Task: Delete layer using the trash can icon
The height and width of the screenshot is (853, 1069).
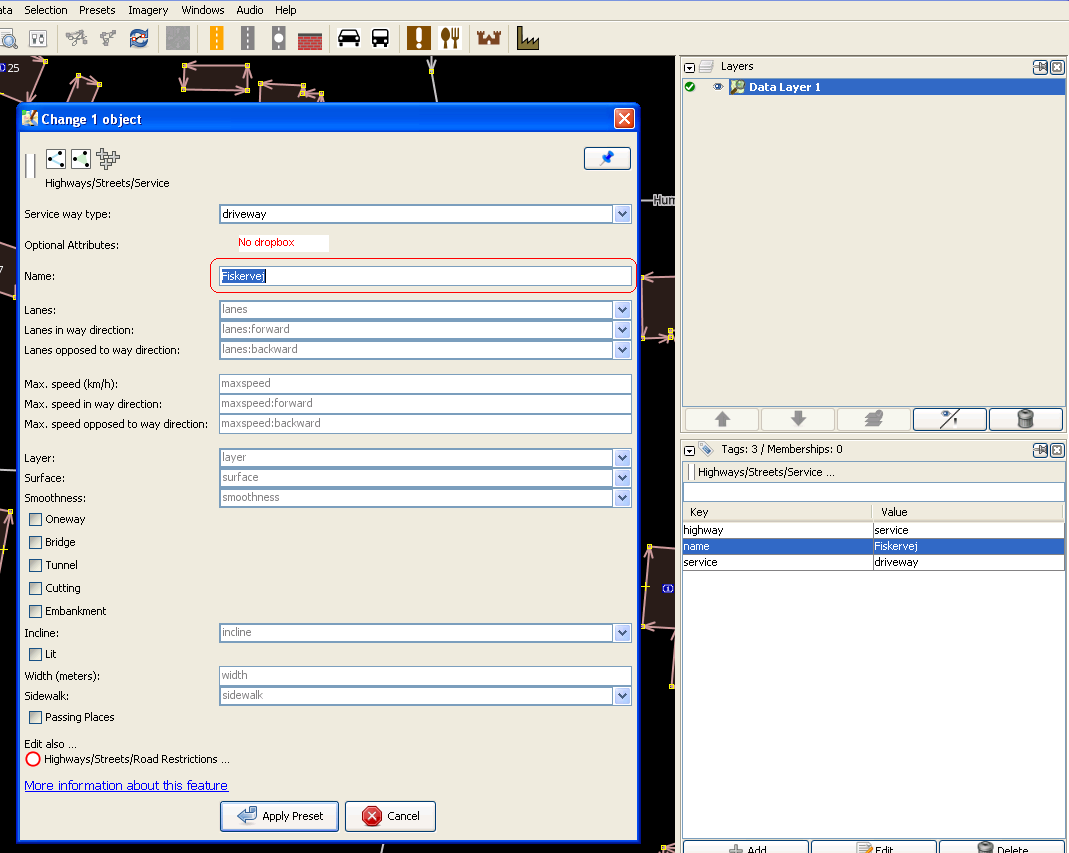Action: pyautogui.click(x=1024, y=419)
